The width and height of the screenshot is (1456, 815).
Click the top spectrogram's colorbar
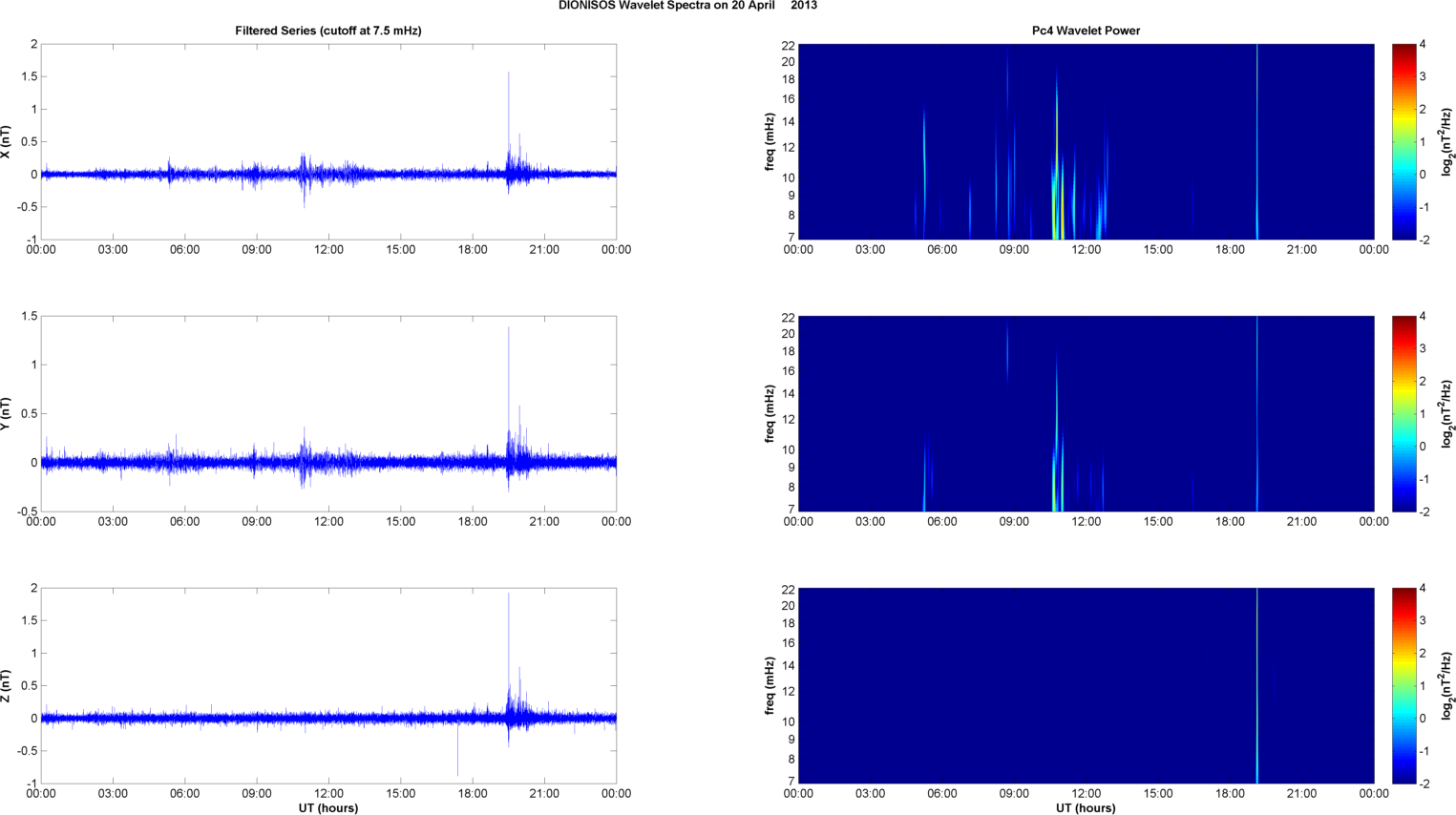(1403, 141)
